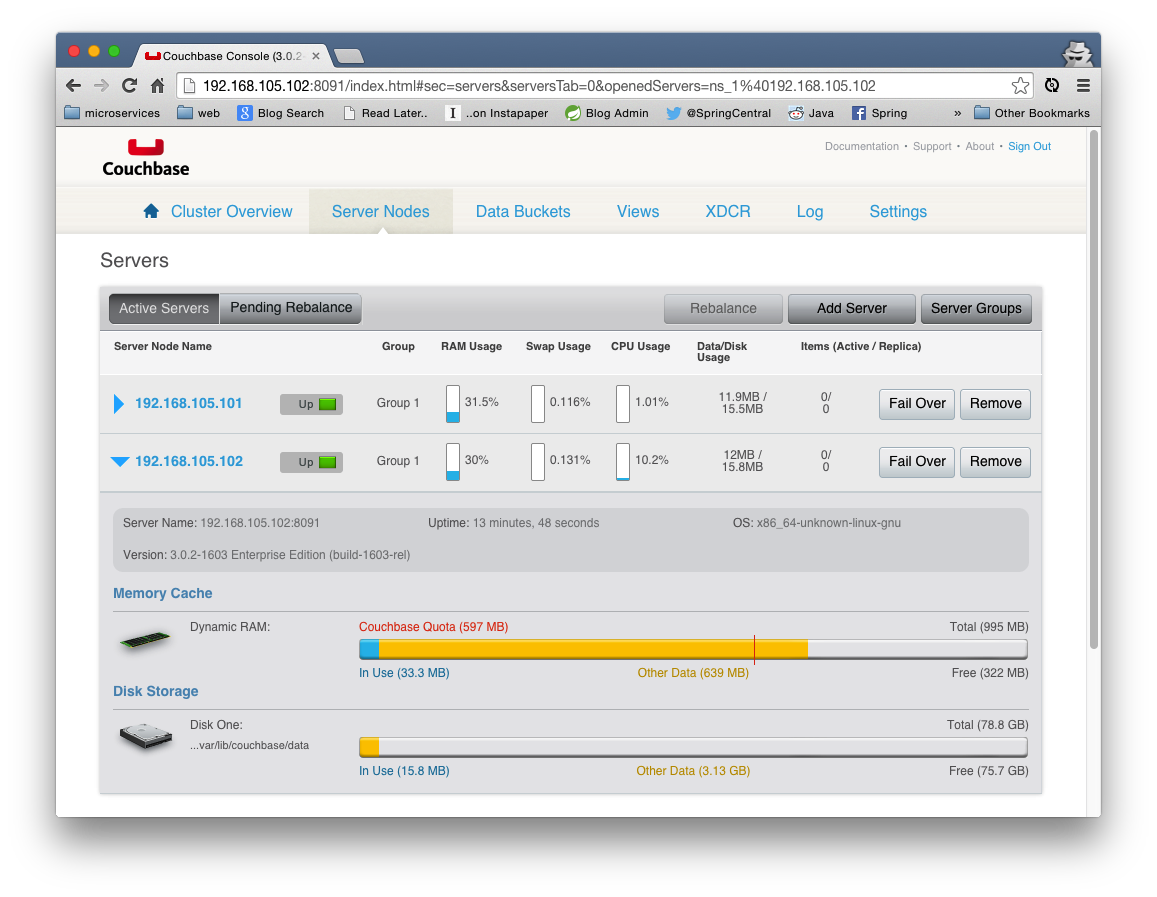The image size is (1157, 897).
Task: Open the Log tab
Action: click(809, 212)
